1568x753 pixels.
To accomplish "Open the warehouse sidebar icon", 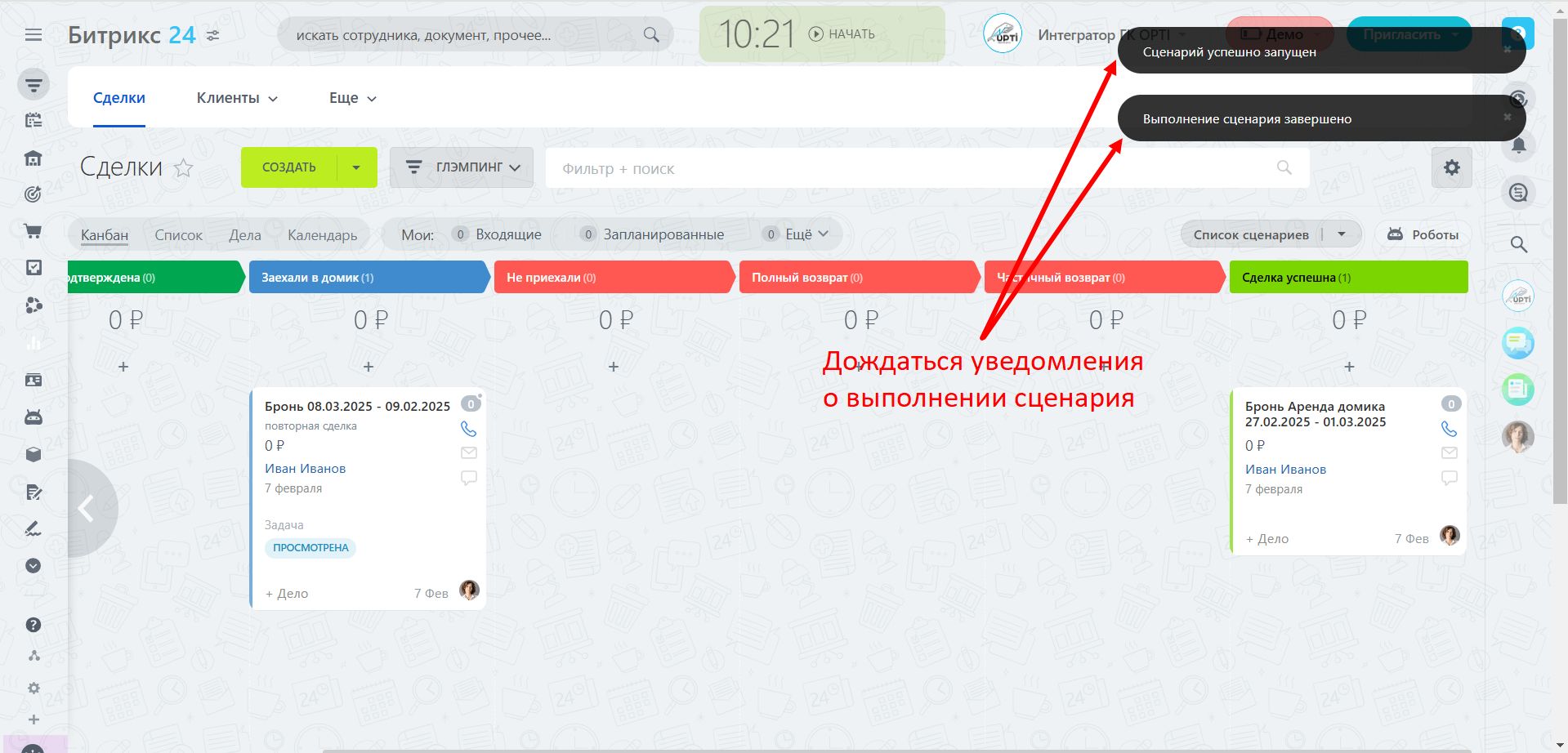I will pyautogui.click(x=34, y=158).
